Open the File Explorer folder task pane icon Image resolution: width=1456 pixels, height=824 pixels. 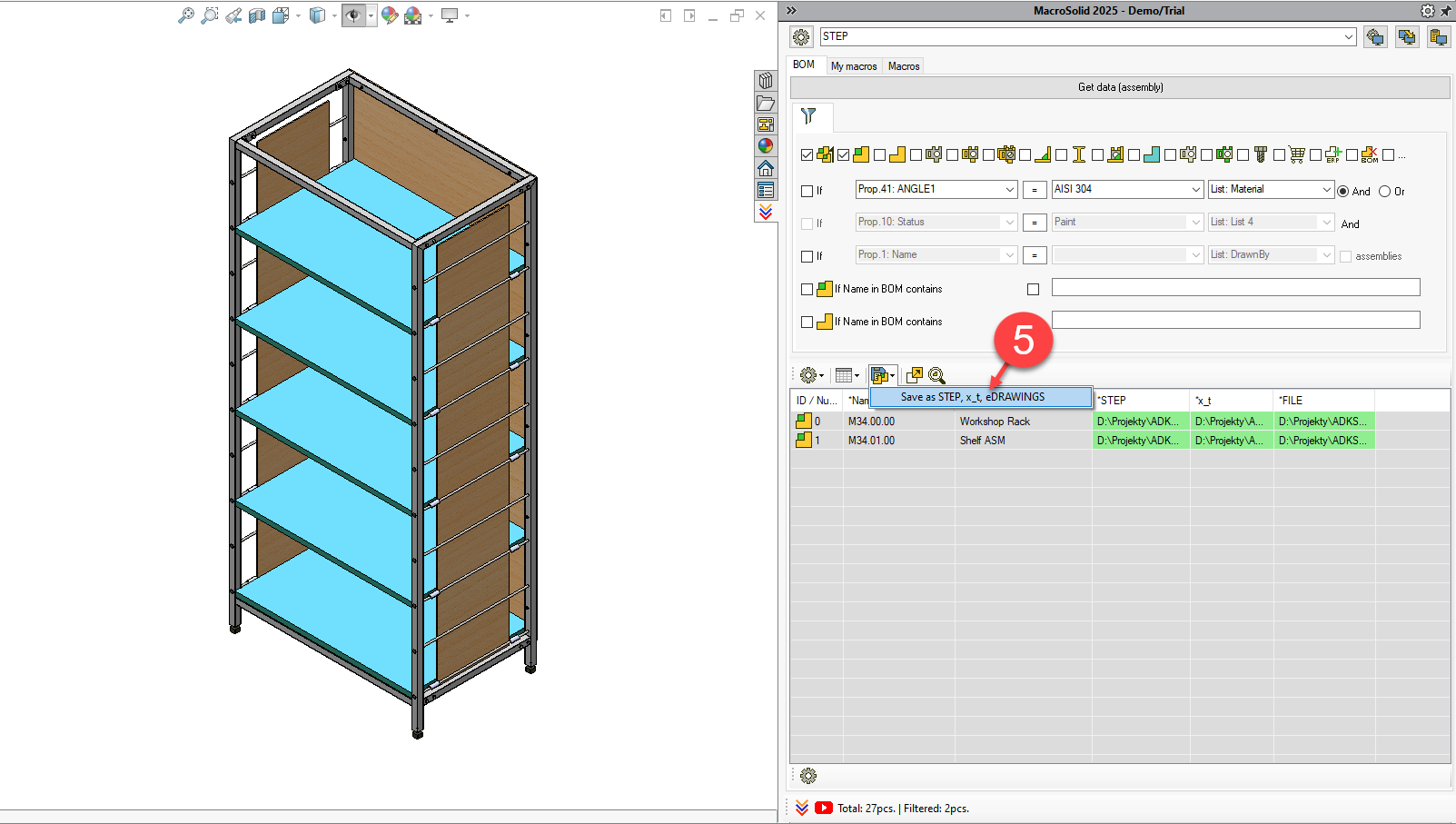(766, 103)
